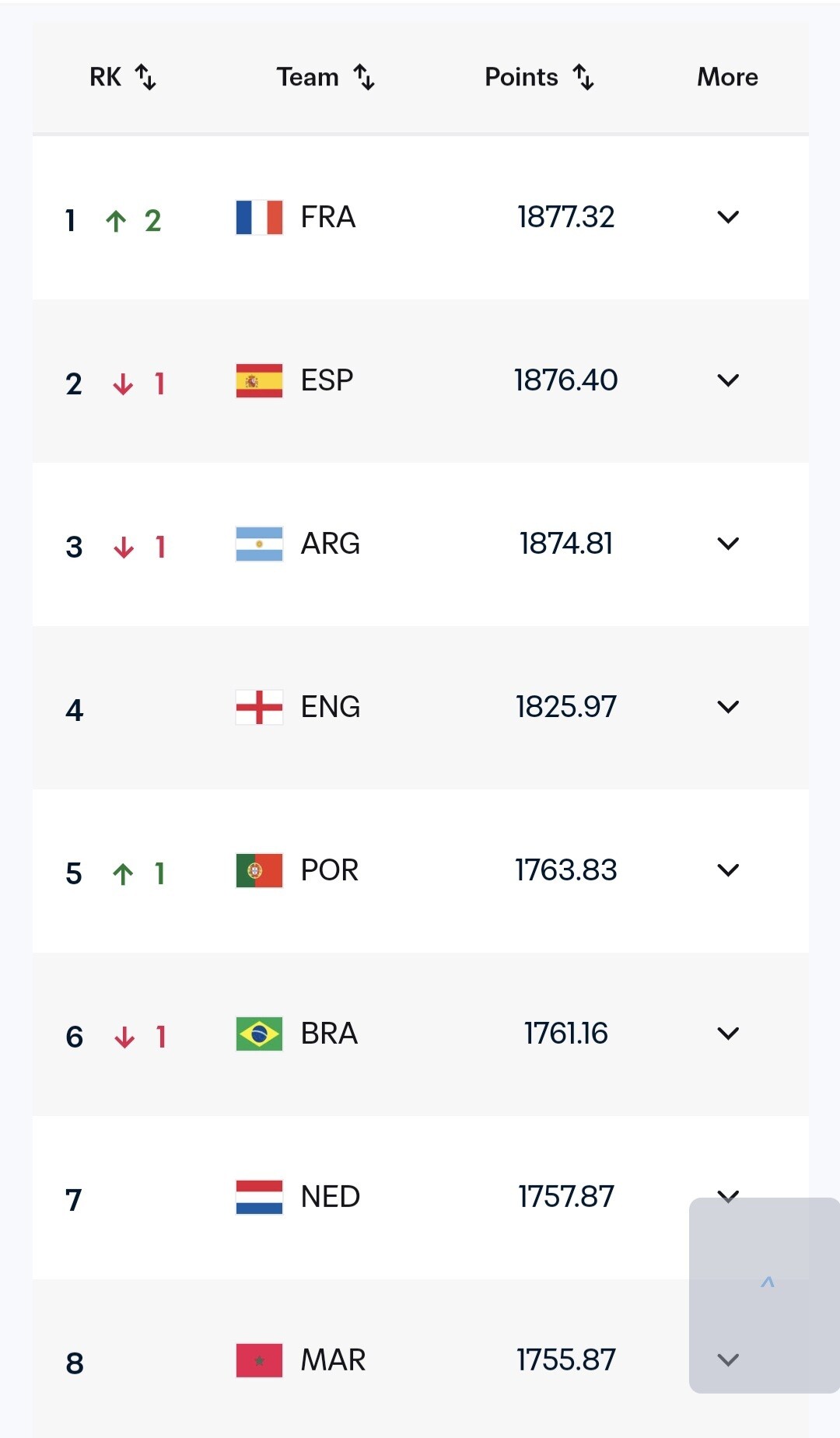Expand more details for FRA row
Viewport: 840px width, 1438px height.
[728, 217]
